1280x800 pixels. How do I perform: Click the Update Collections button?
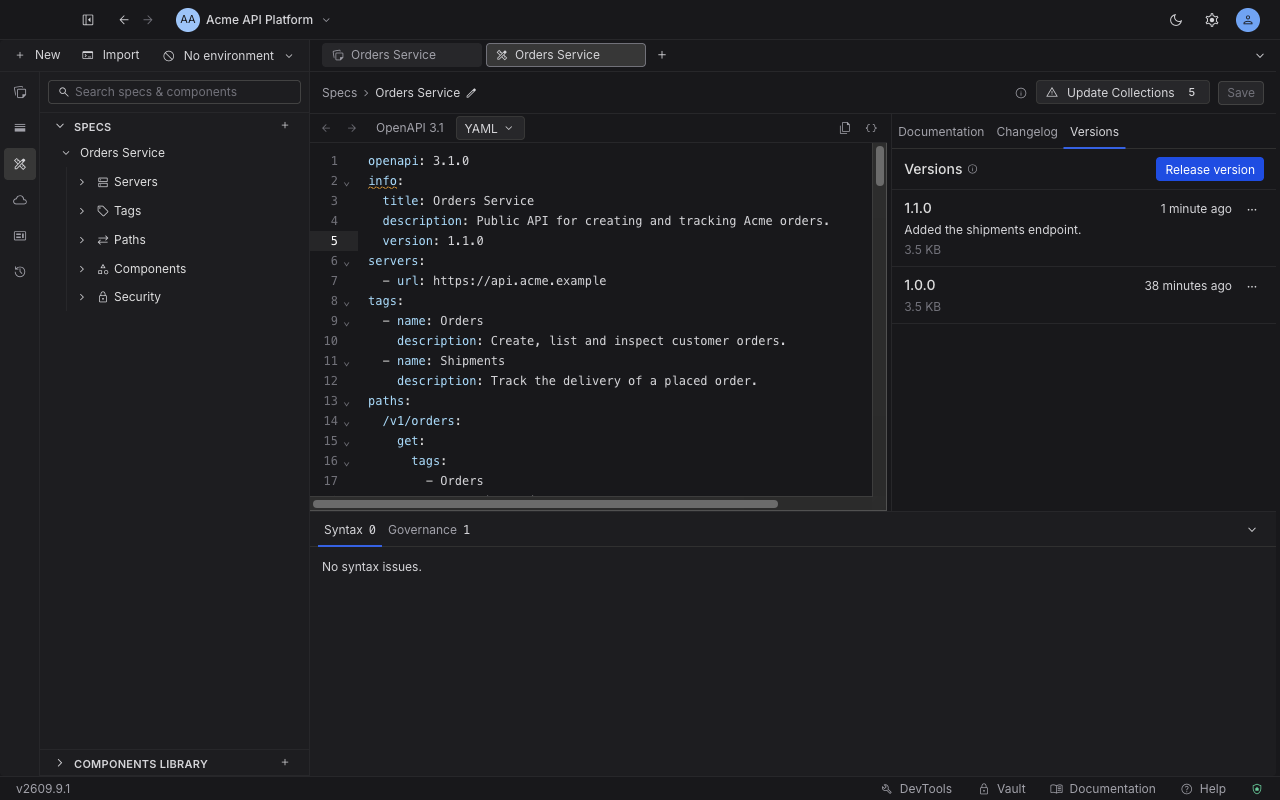point(1122,93)
